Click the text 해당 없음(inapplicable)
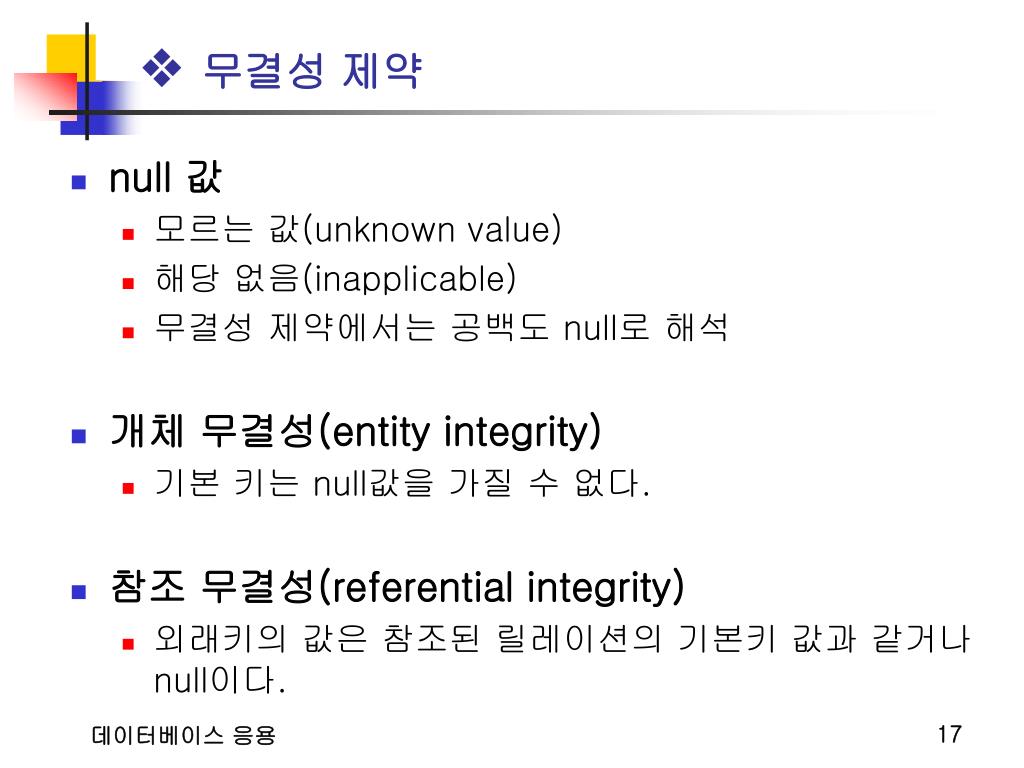 tap(336, 279)
